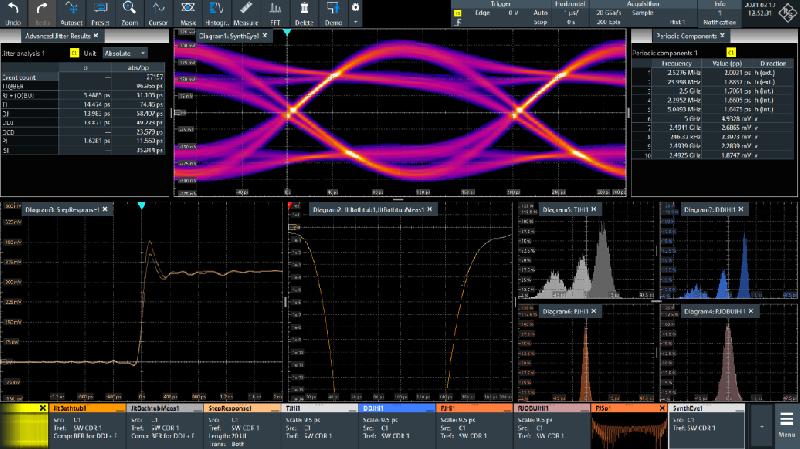
Task: Close the yellow C1 channel box
Action: (x=43, y=408)
